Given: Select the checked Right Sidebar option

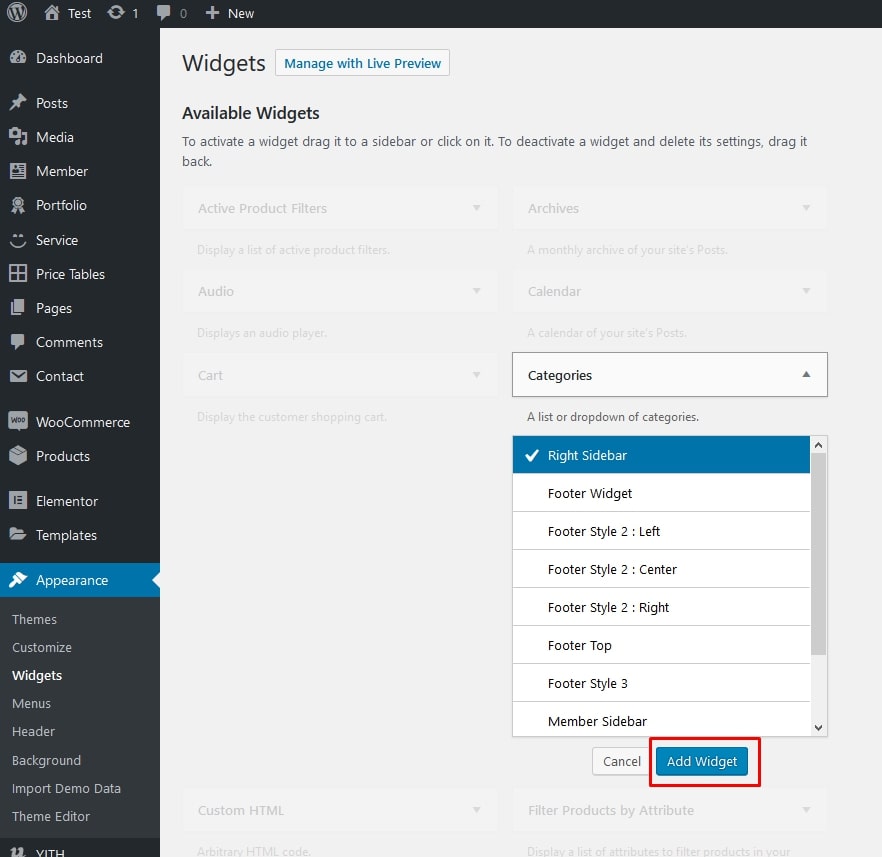Looking at the screenshot, I should pos(661,455).
